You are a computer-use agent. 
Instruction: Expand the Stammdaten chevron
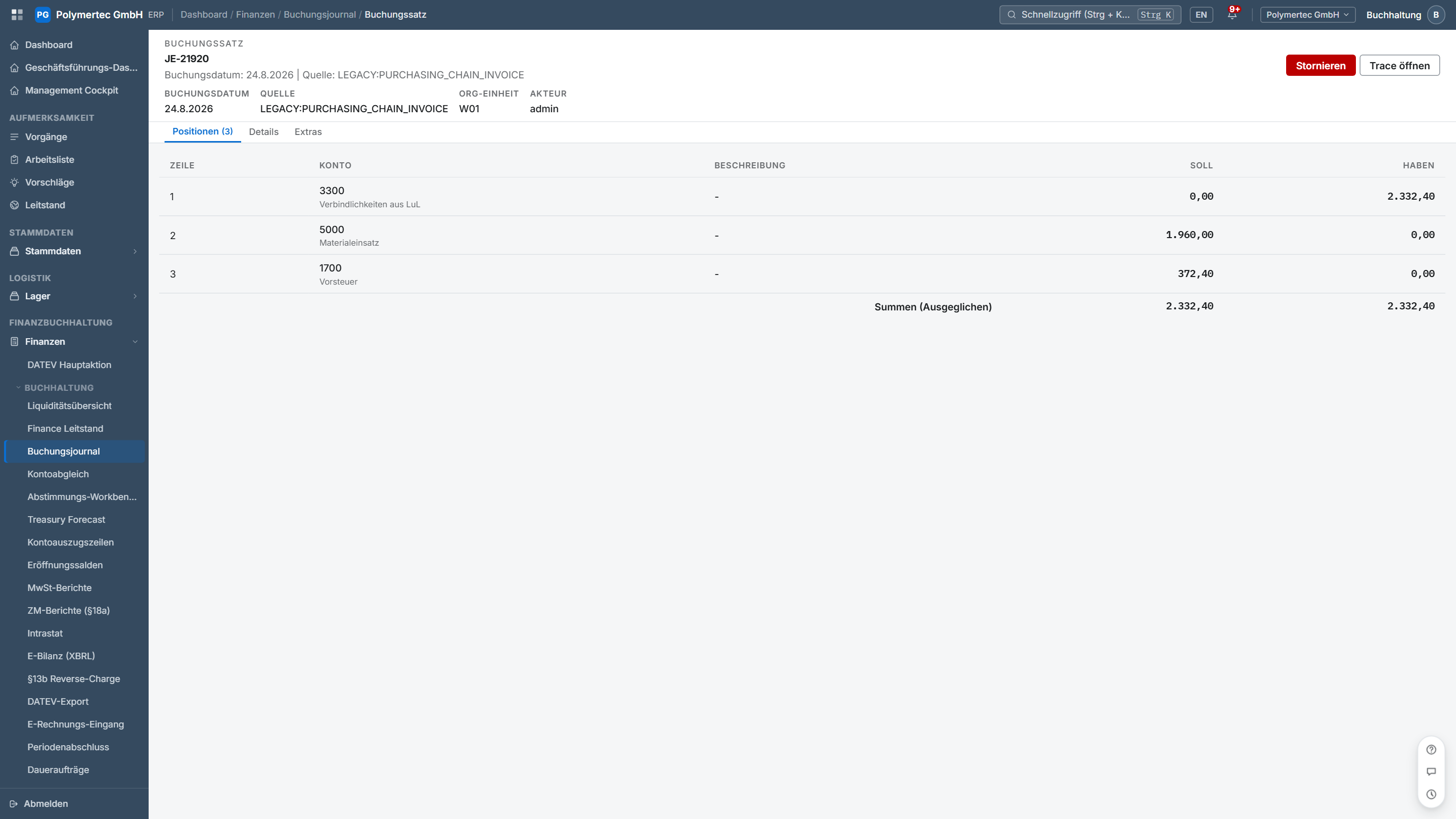click(x=135, y=251)
